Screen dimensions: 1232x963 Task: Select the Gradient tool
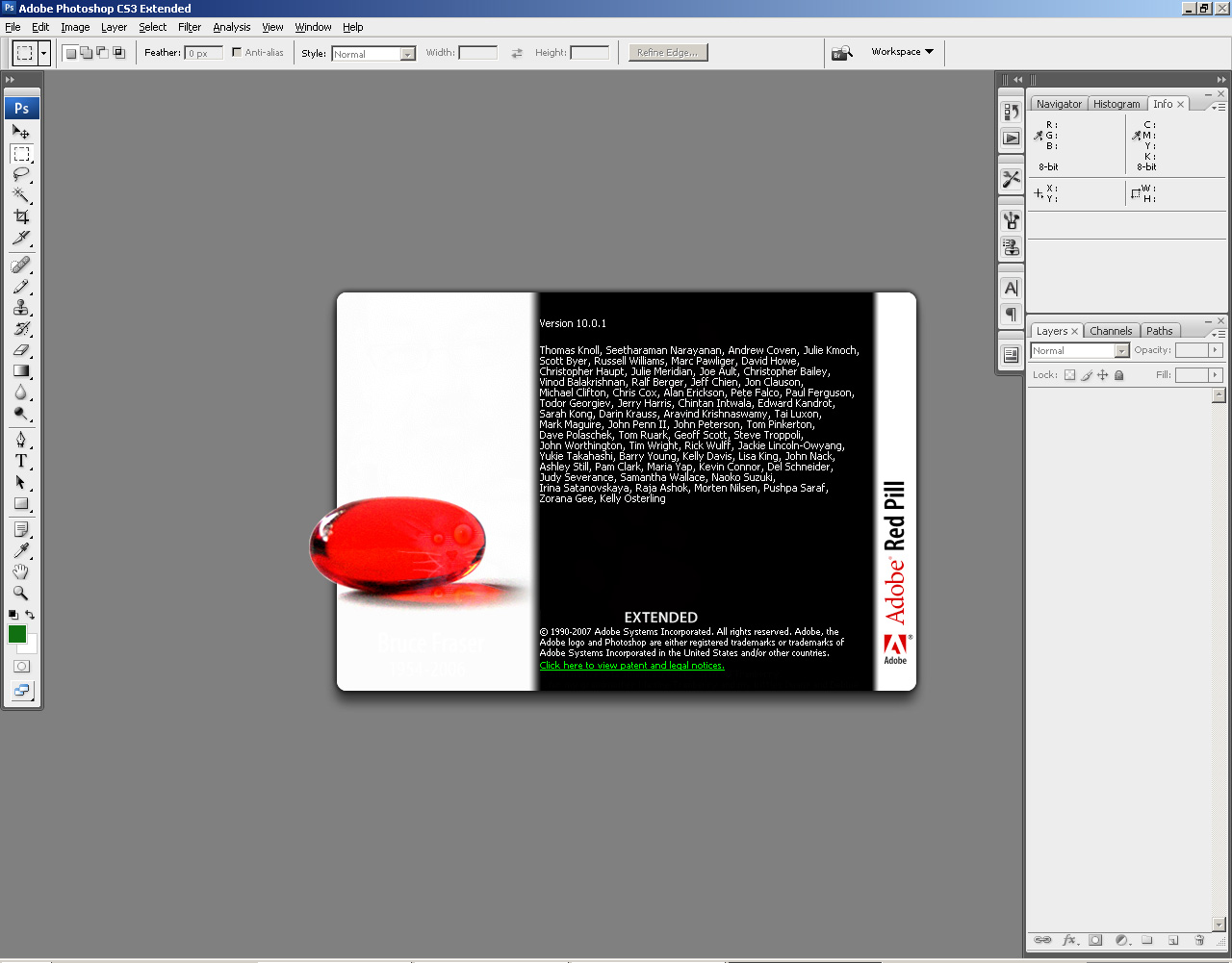point(21,371)
